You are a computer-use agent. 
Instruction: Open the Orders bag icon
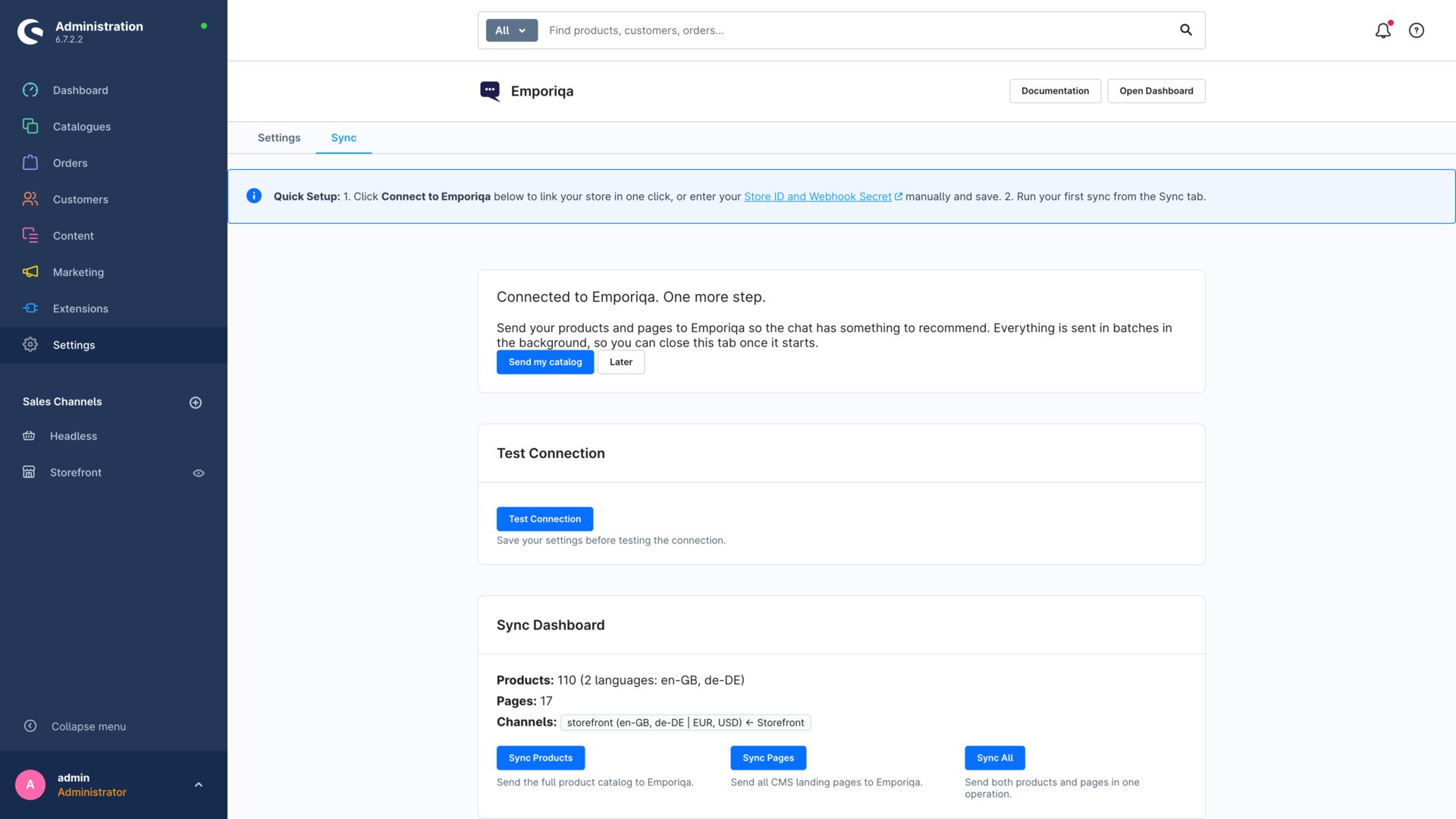click(x=30, y=162)
